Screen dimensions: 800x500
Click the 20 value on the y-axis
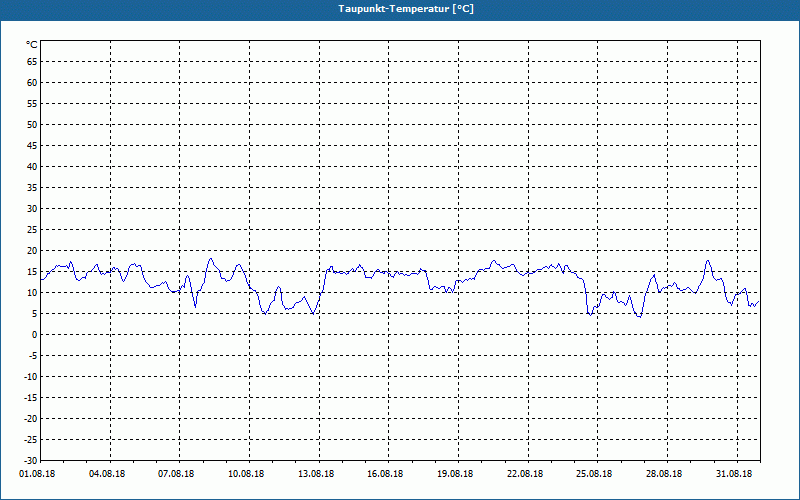pos(32,251)
